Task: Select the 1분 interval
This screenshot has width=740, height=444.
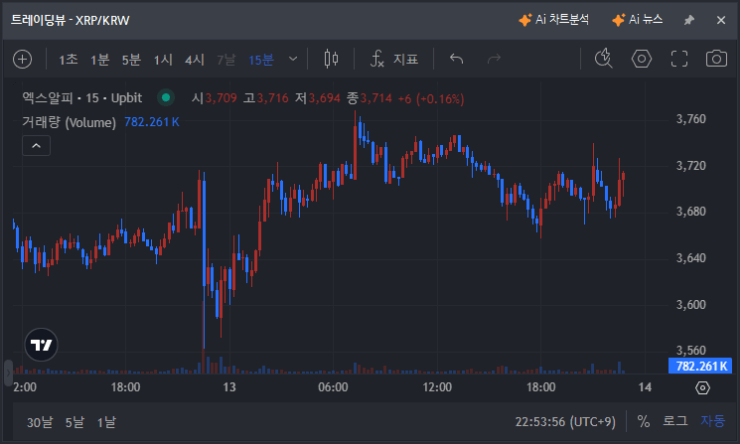Action: click(100, 60)
